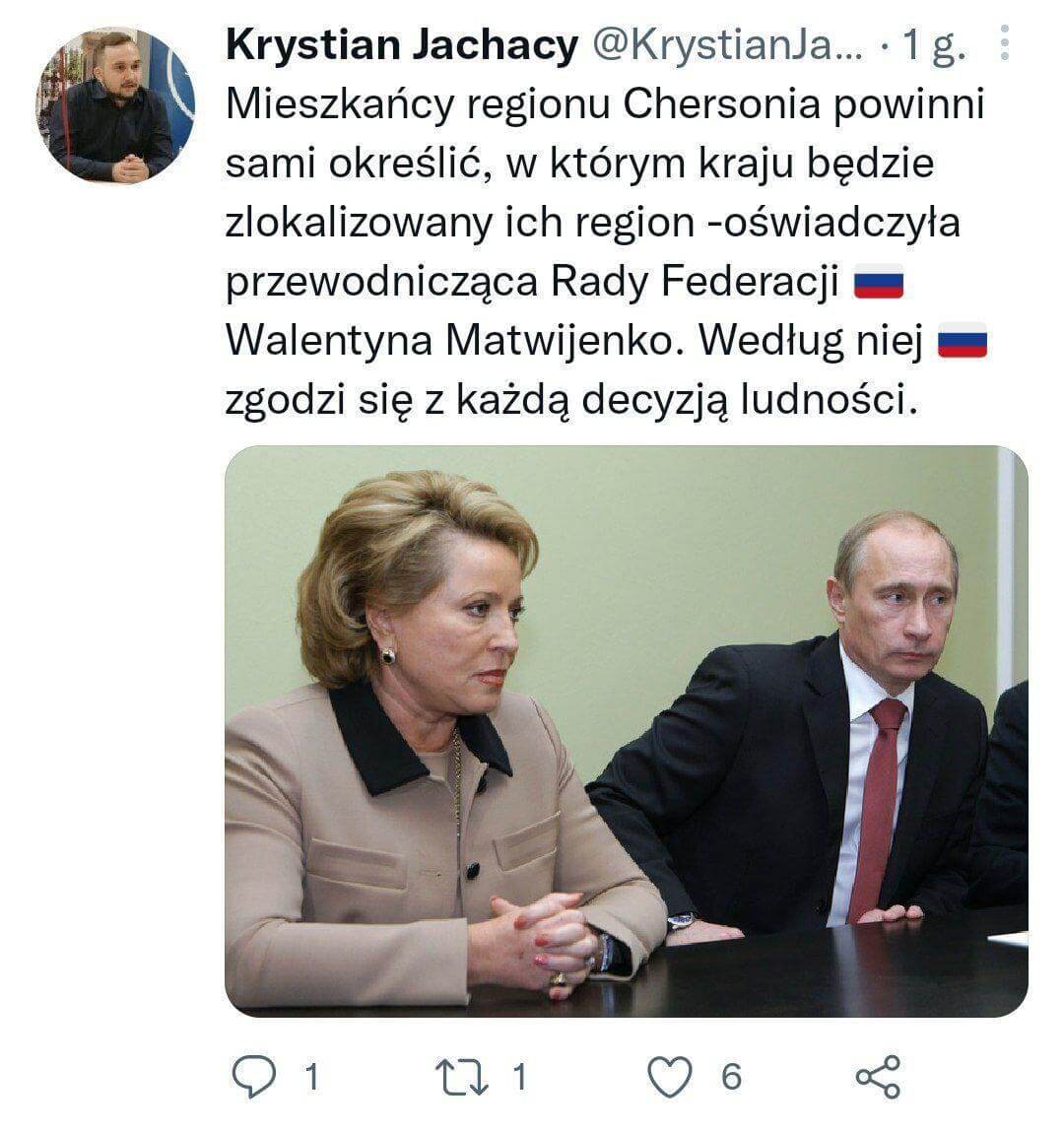Open the three-dot more options menu
Image resolution: width=1064 pixels, height=1131 pixels.
[1004, 43]
